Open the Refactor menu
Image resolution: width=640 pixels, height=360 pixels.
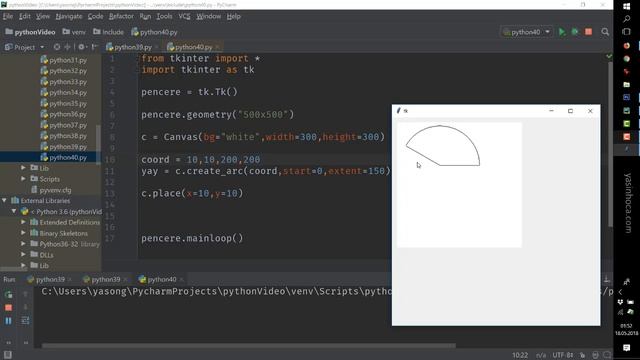point(121,16)
